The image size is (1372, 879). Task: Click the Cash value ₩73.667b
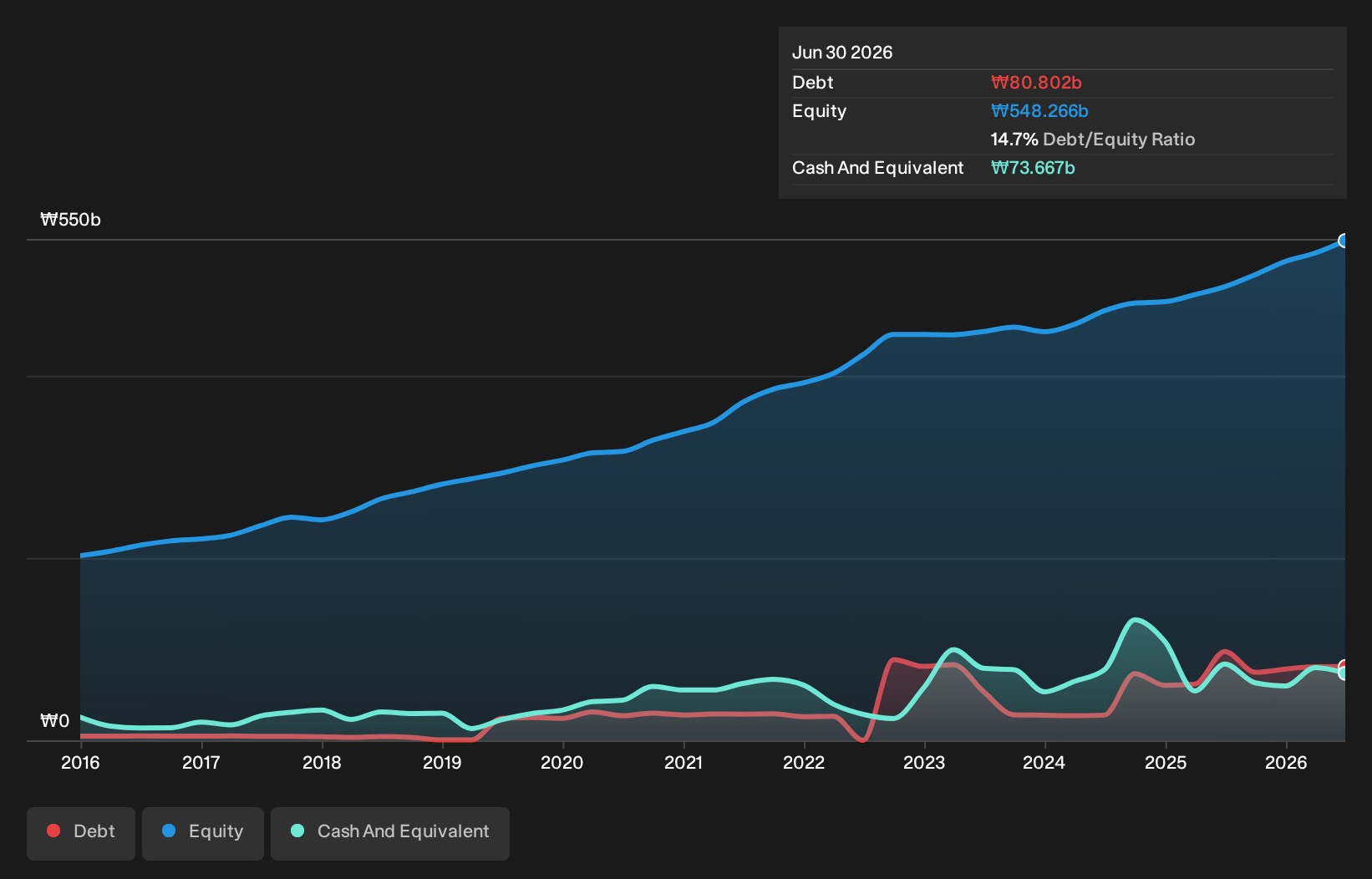click(1033, 168)
